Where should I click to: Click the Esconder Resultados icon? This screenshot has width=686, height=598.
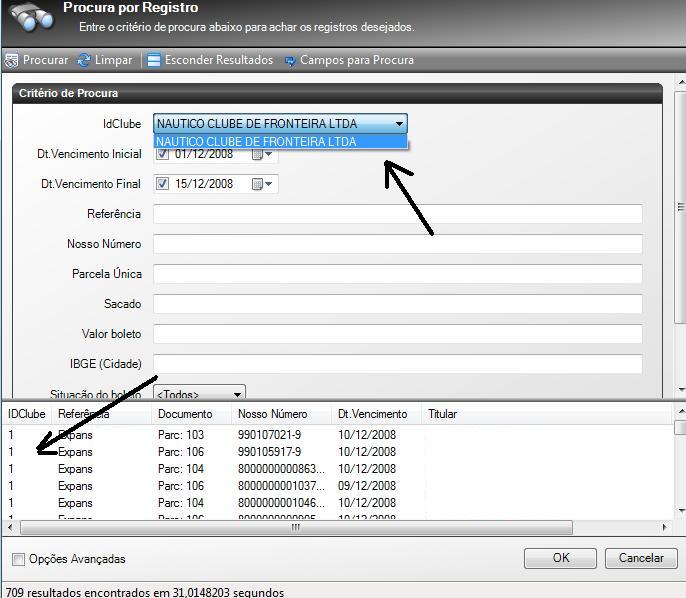click(154, 60)
